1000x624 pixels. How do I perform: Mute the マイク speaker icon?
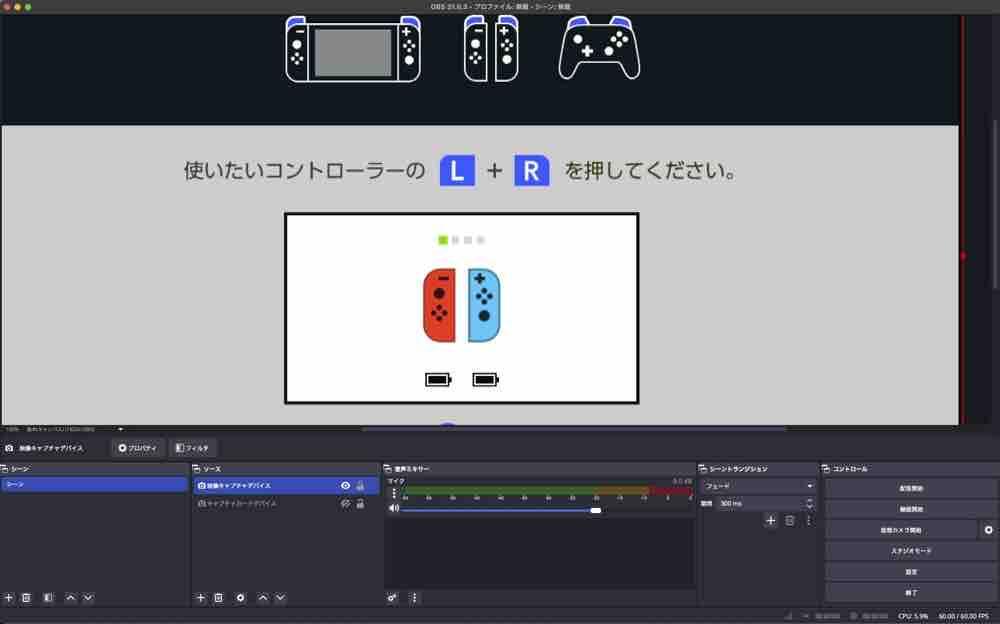(393, 509)
